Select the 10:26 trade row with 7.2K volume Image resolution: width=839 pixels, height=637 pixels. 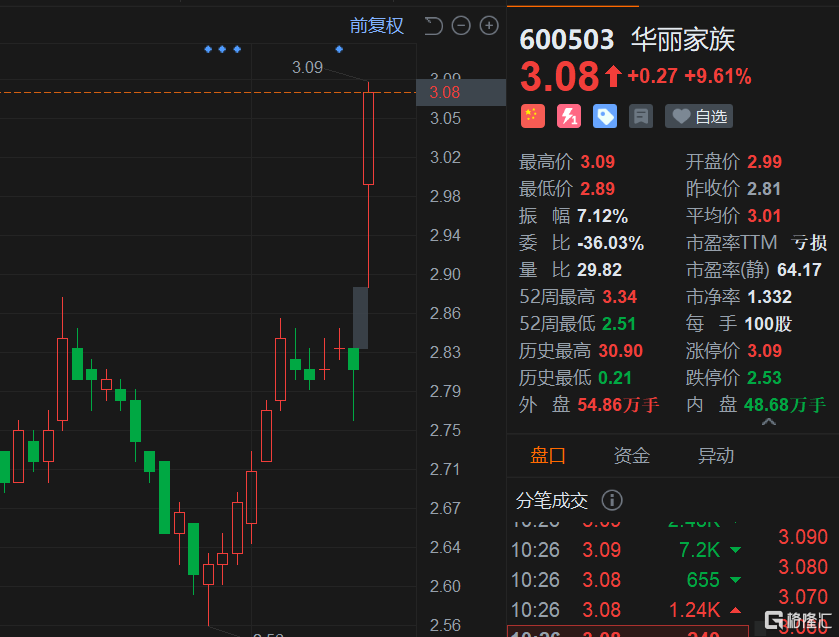pyautogui.click(x=627, y=550)
